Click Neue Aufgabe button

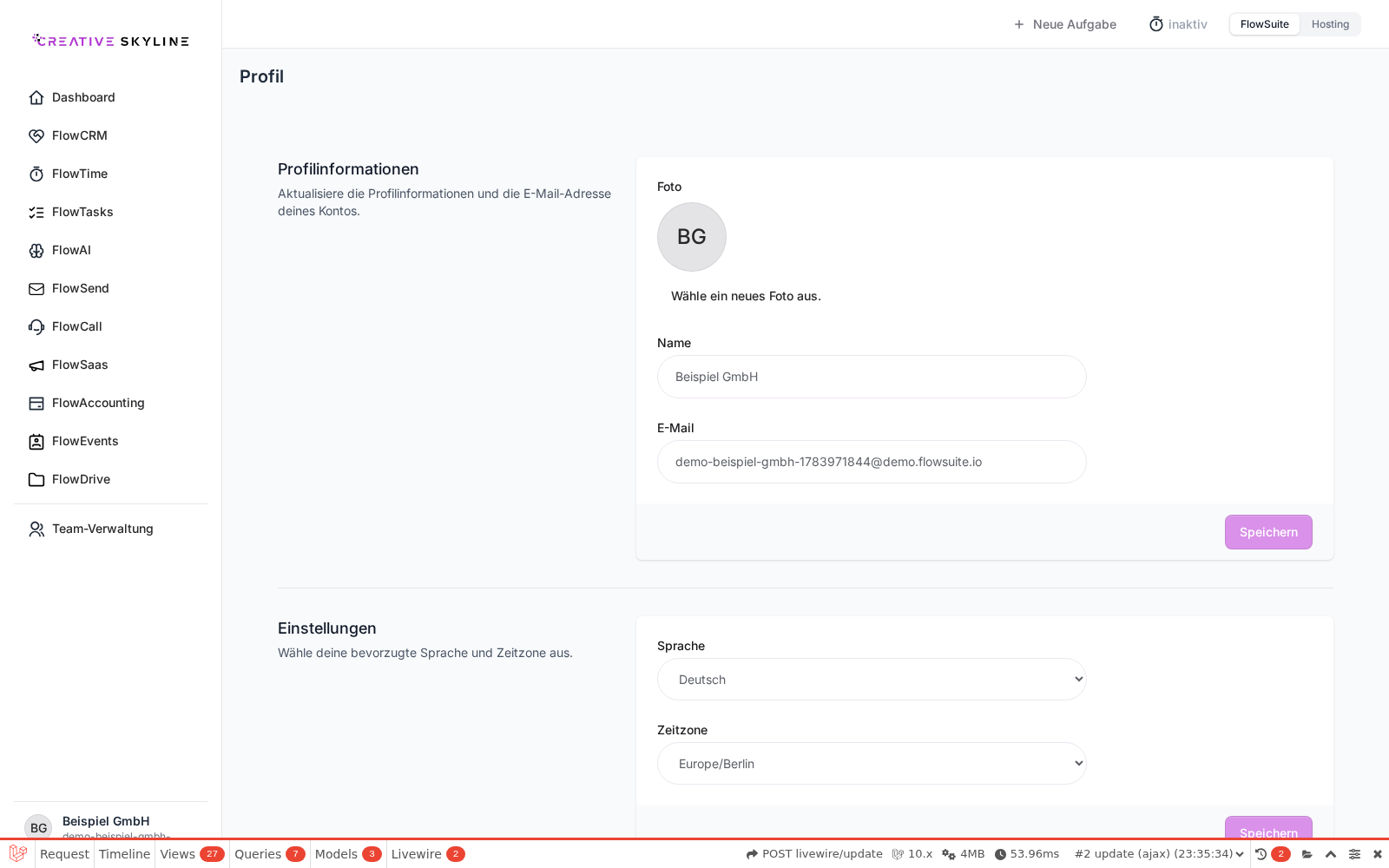[x=1064, y=24]
